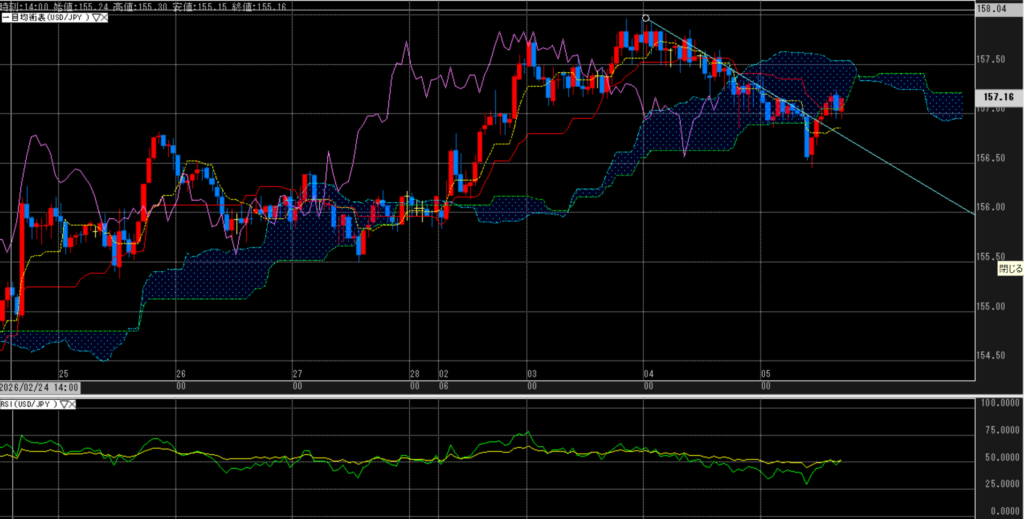Click the 156.00 price level on the axis
The image size is (1024, 519).
(x=989, y=207)
